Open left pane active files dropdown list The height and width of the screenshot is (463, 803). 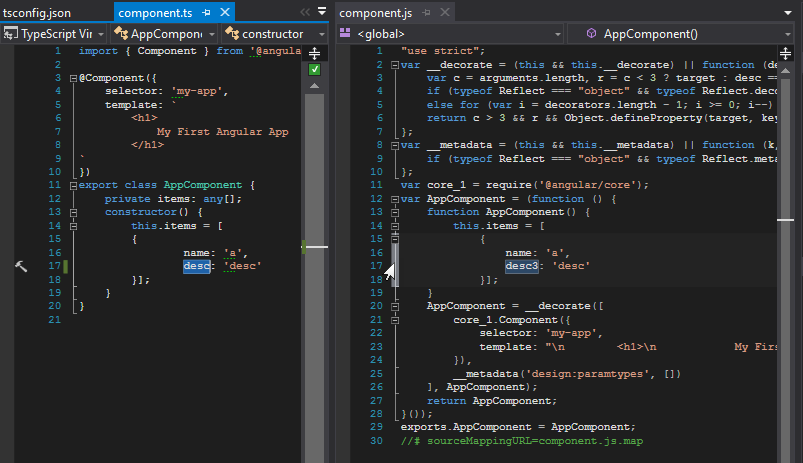pos(321,13)
